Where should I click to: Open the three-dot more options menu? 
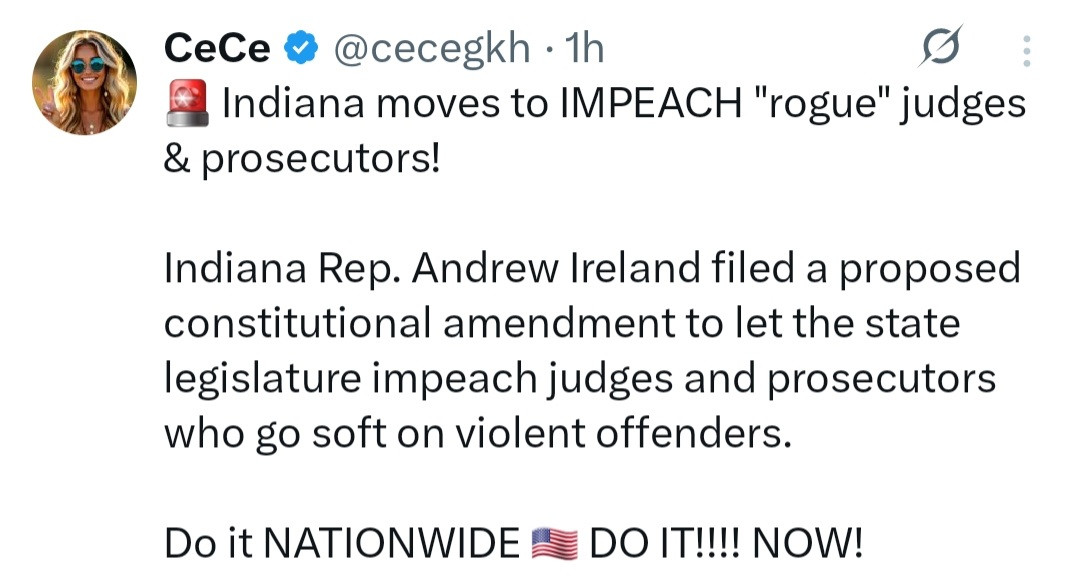point(1029,49)
